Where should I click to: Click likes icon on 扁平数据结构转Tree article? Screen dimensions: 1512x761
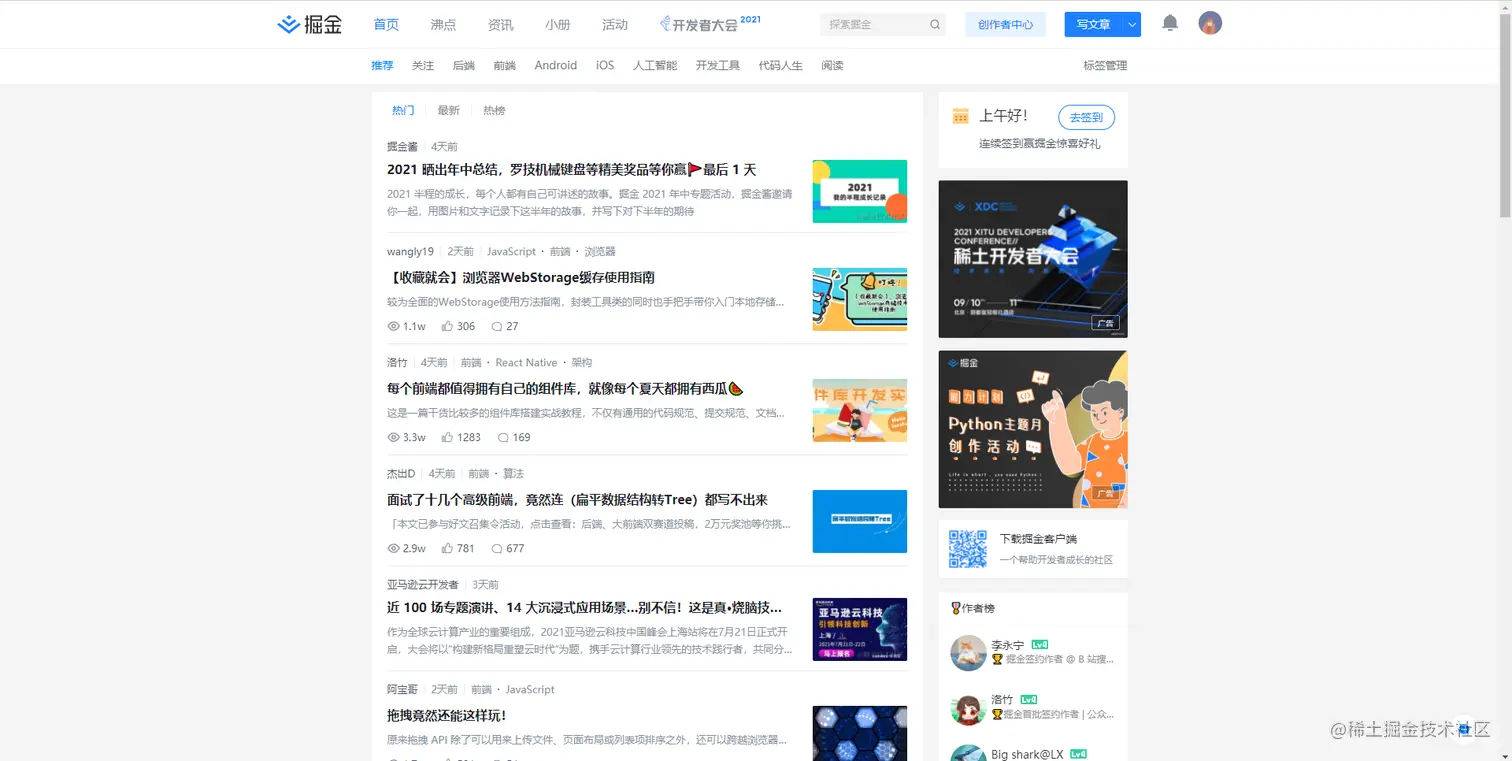pyautogui.click(x=447, y=549)
